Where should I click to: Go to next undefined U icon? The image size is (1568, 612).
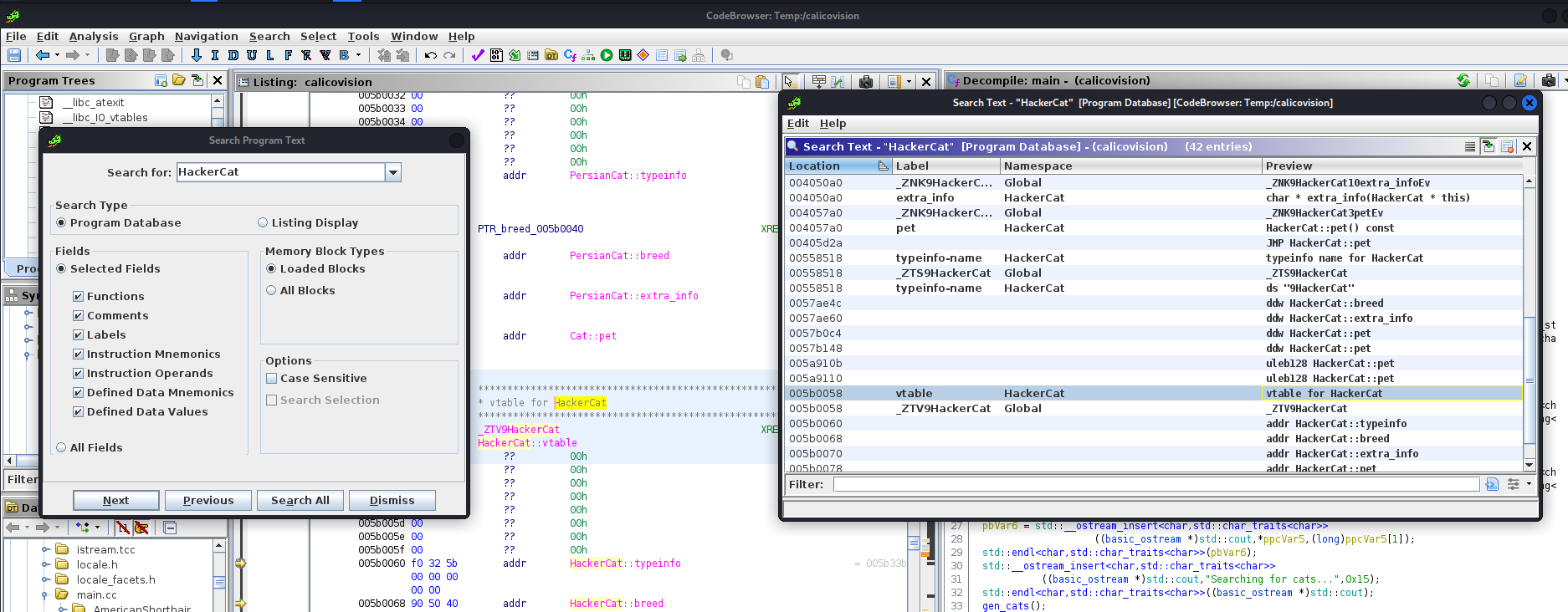pos(252,55)
